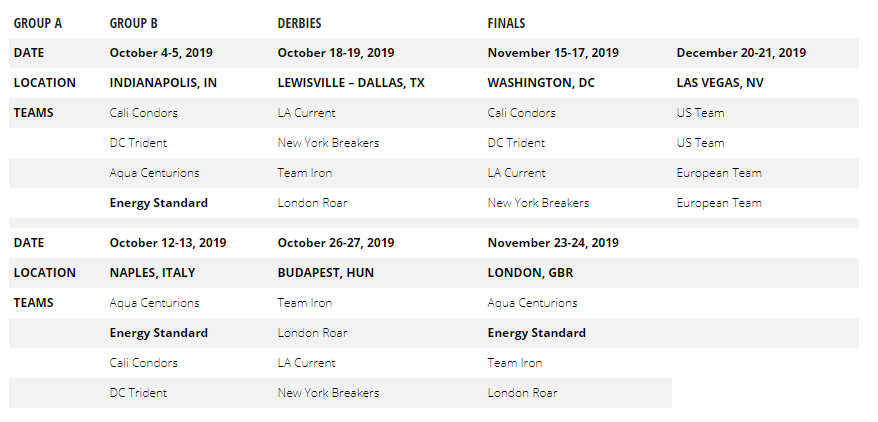Image resolution: width=878 pixels, height=422 pixels.
Task: Click Energy Standard under London teams
Action: coord(536,333)
